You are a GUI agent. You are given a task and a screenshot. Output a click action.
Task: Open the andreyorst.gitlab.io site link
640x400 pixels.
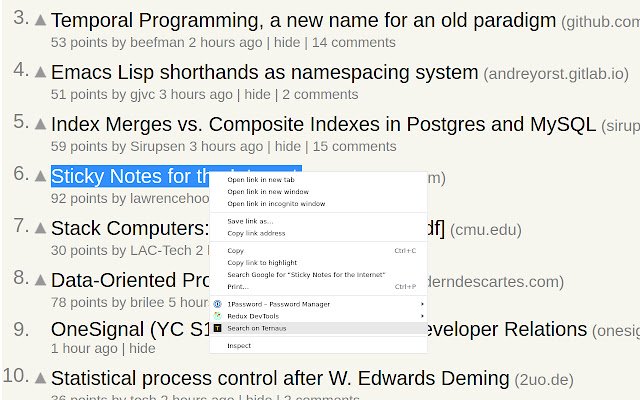pos(556,74)
